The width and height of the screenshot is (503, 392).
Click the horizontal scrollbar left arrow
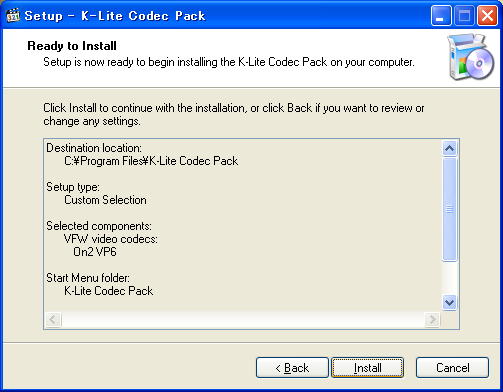(53, 319)
